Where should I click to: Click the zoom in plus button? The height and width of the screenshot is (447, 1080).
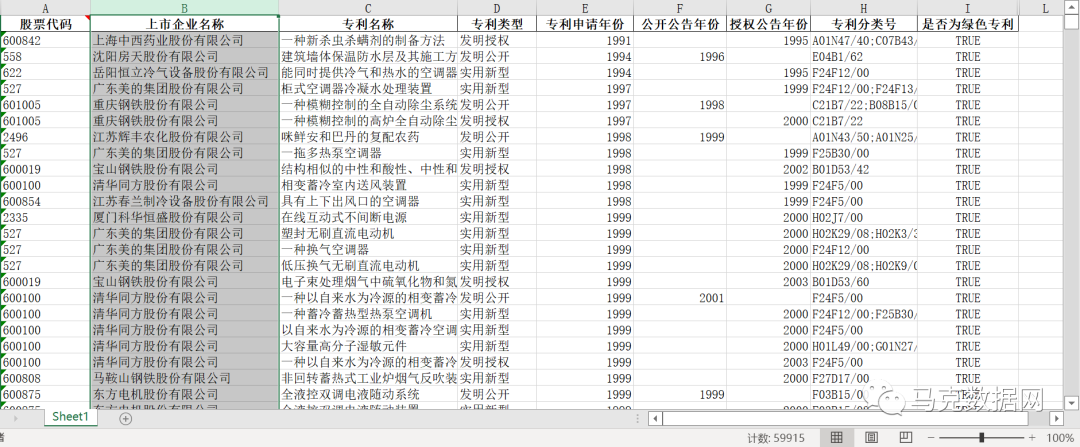pyautogui.click(x=1032, y=437)
